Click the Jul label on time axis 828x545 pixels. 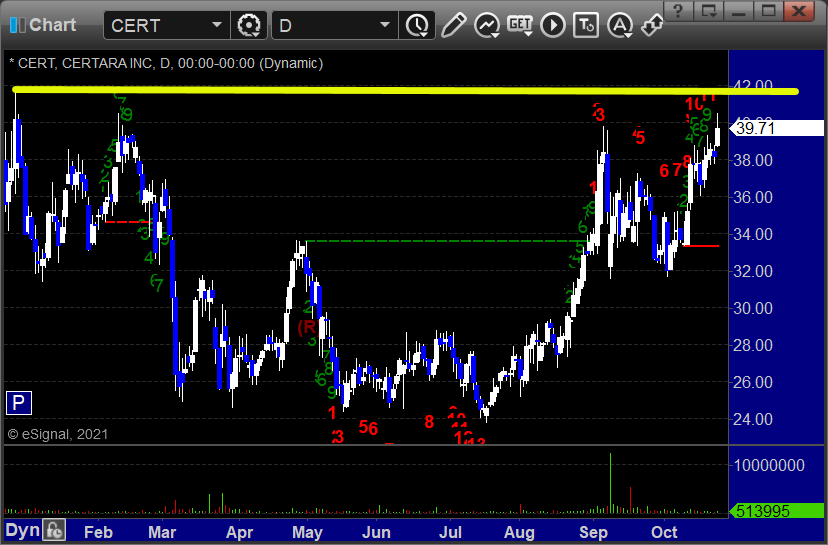coord(450,532)
